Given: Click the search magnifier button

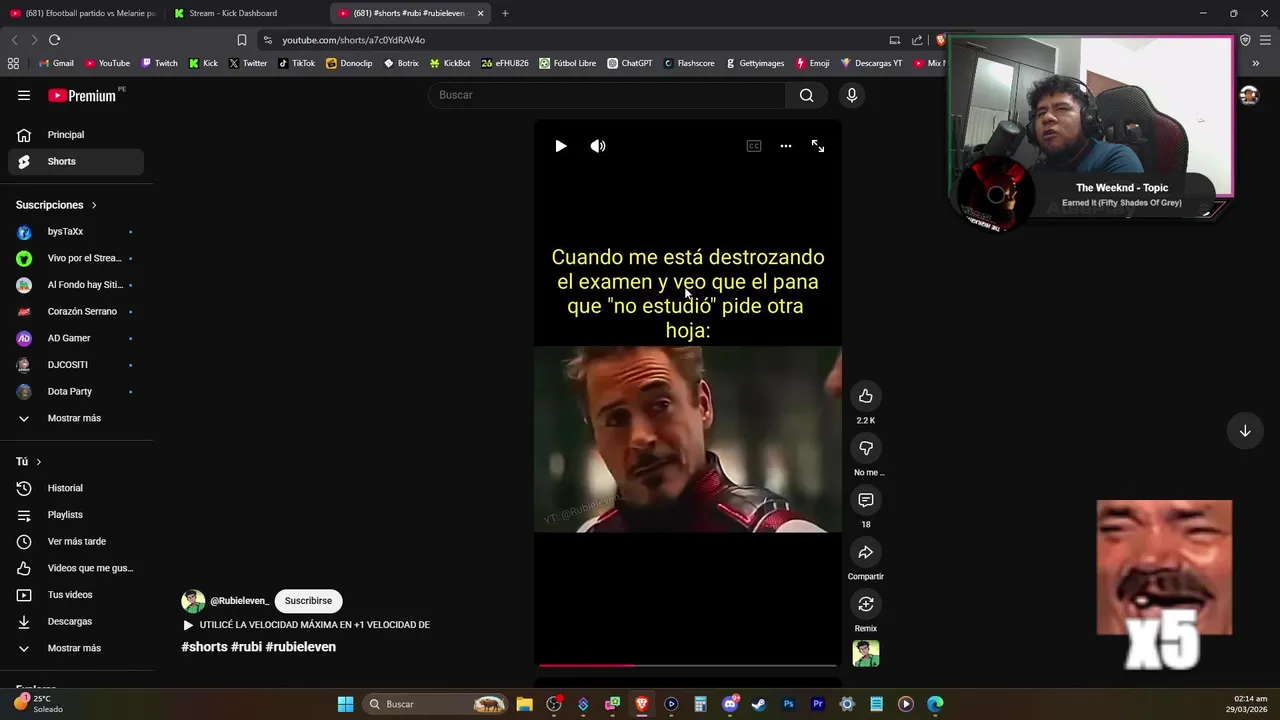Looking at the screenshot, I should pyautogui.click(x=807, y=95).
